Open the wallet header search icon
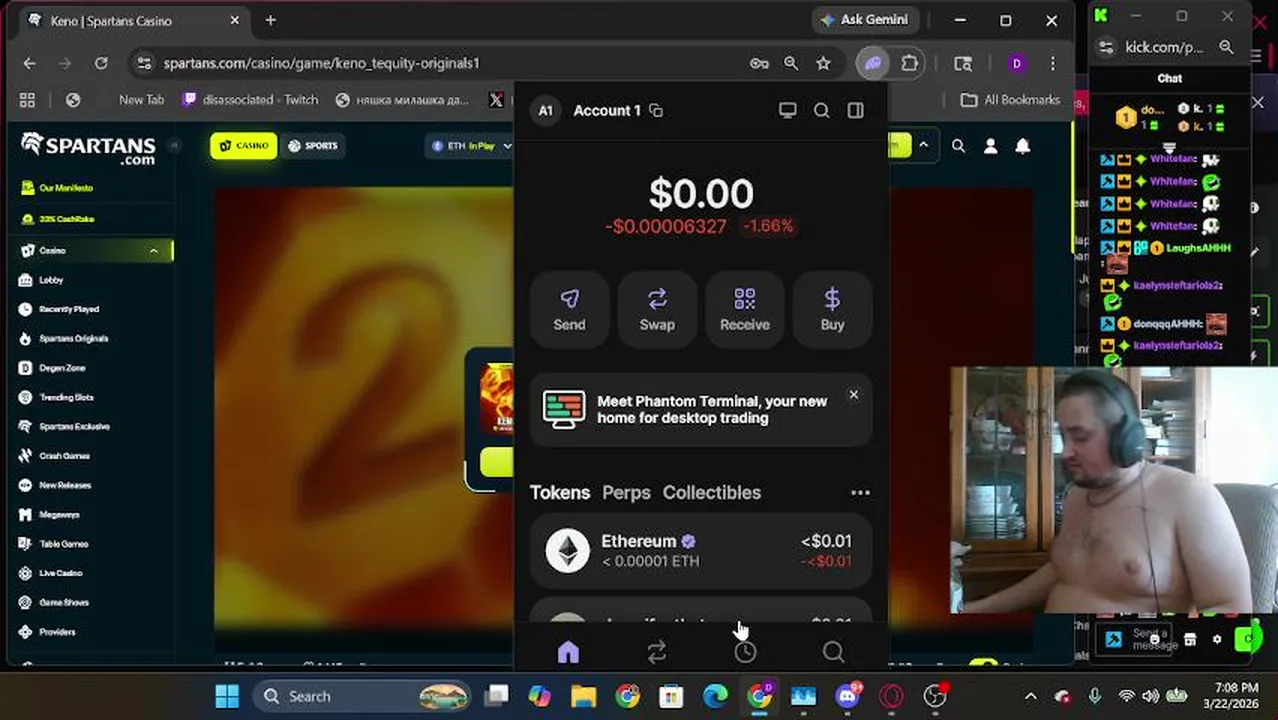 [x=822, y=111]
